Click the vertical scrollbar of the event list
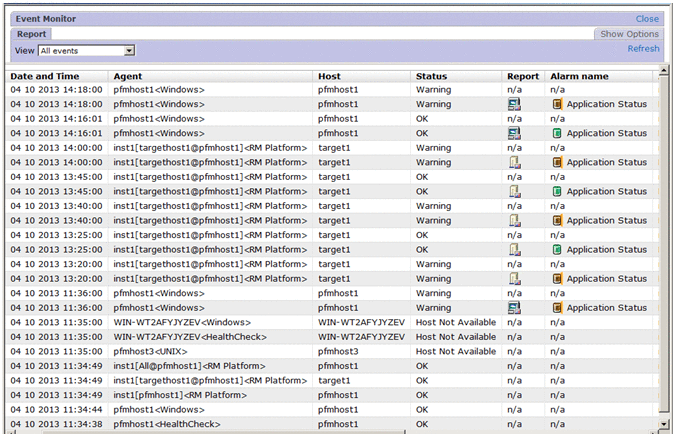 665,250
